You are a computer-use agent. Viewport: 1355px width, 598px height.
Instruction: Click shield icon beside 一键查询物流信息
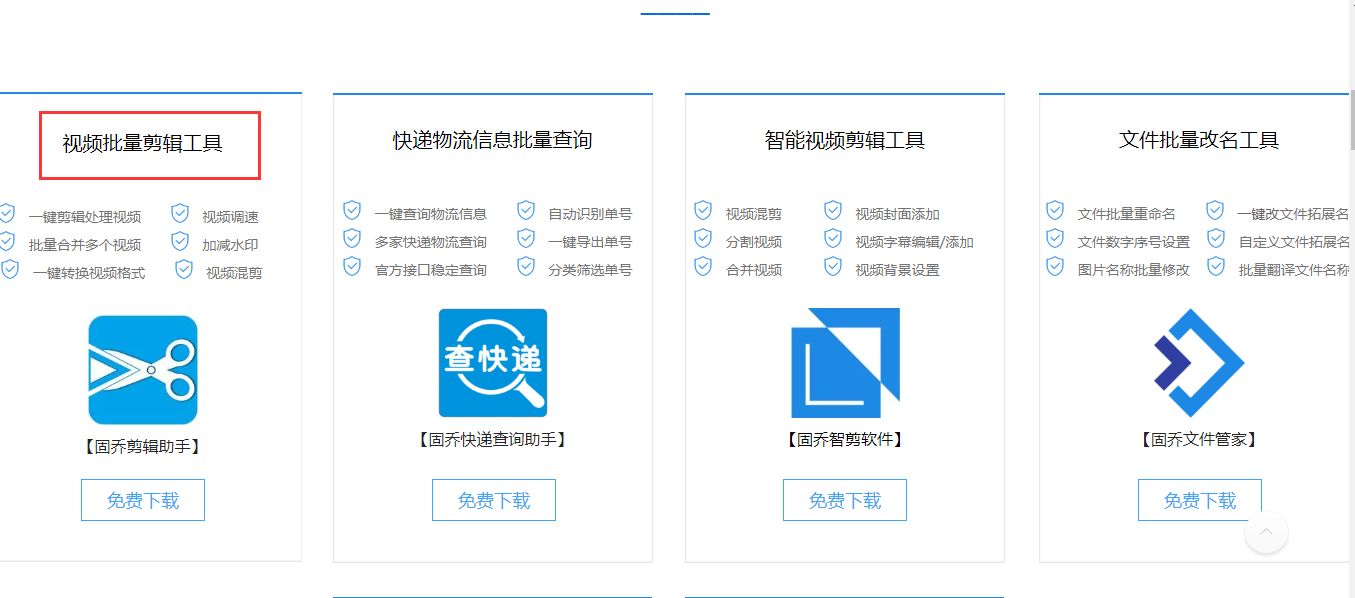coord(352,210)
